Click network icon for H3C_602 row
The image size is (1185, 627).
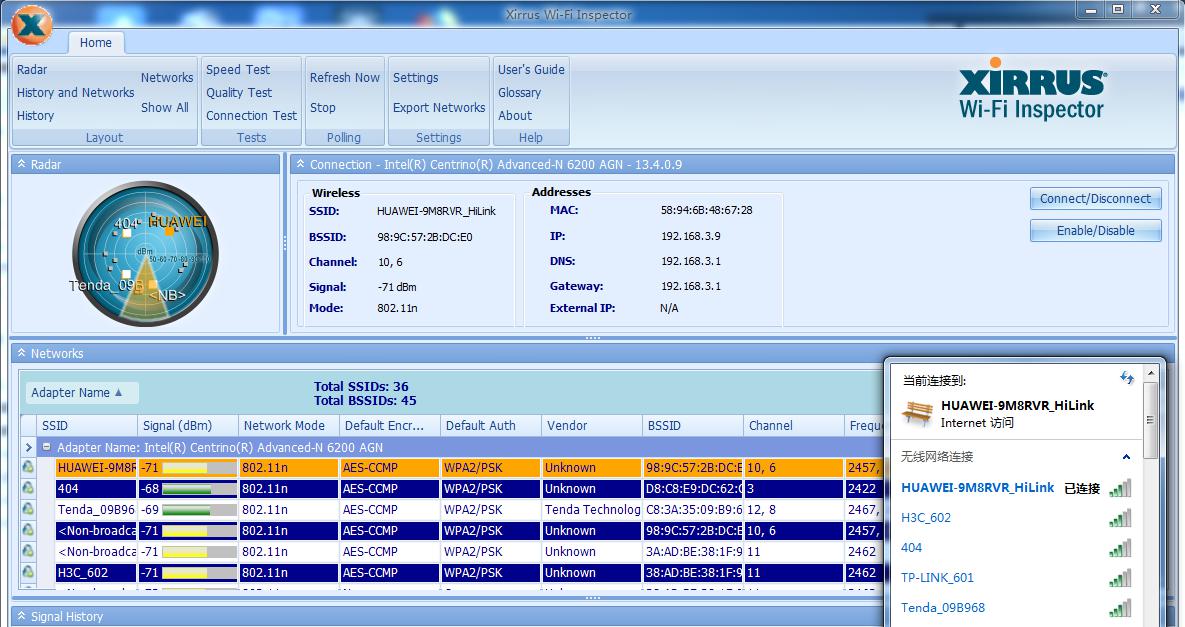click(x=28, y=573)
